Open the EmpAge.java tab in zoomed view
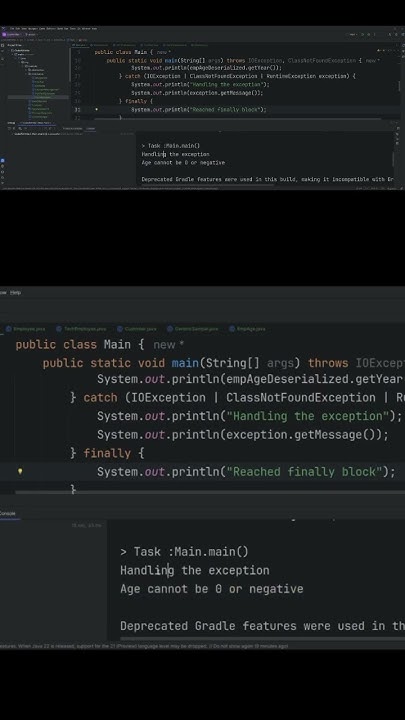The width and height of the screenshot is (405, 720). pos(248,329)
